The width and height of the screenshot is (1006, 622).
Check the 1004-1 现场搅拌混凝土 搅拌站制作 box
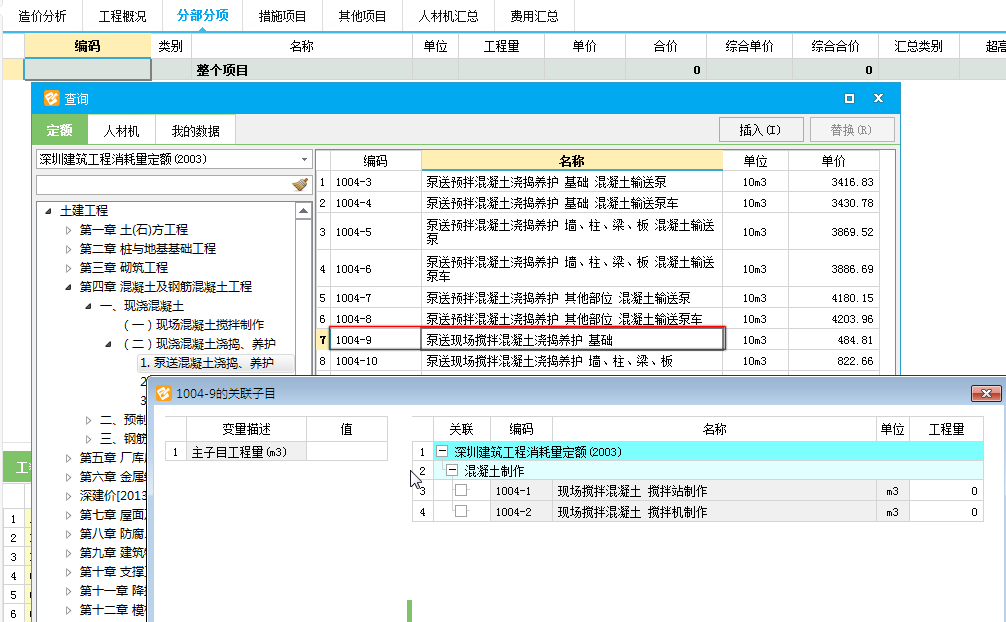461,491
